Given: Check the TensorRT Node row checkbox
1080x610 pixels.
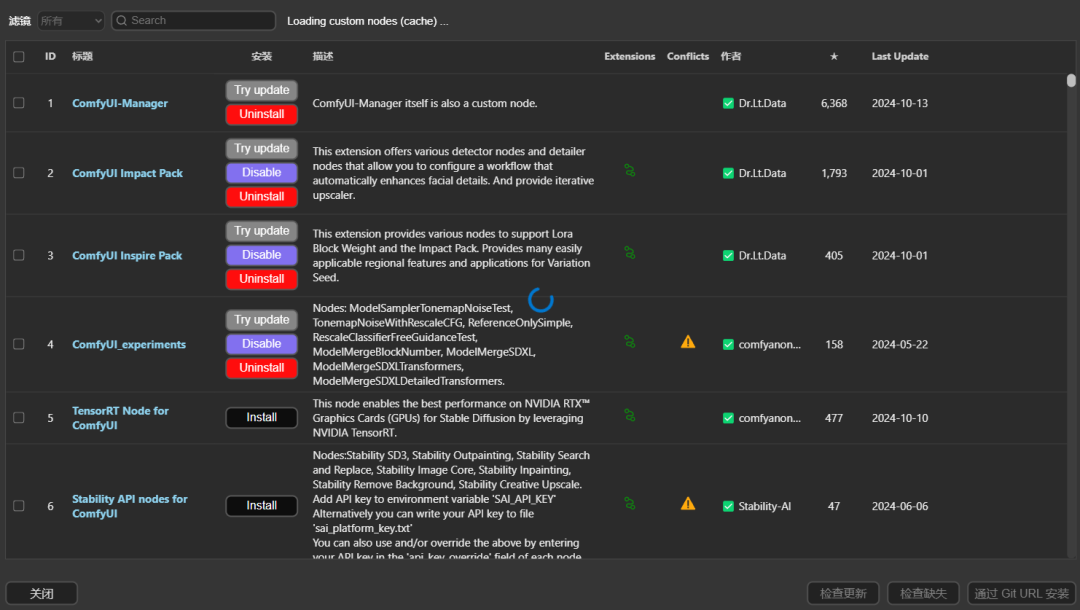Looking at the screenshot, I should click(x=19, y=417).
